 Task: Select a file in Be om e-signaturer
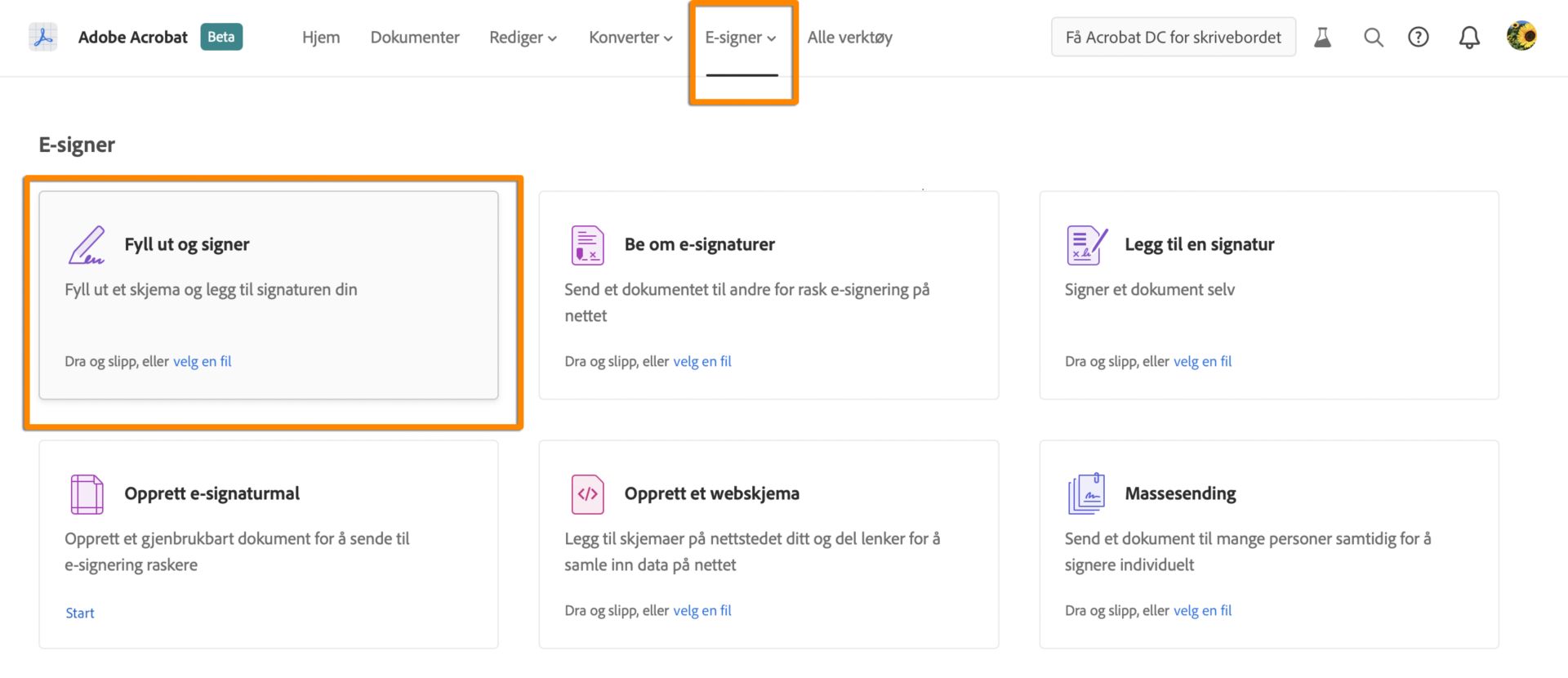point(702,361)
